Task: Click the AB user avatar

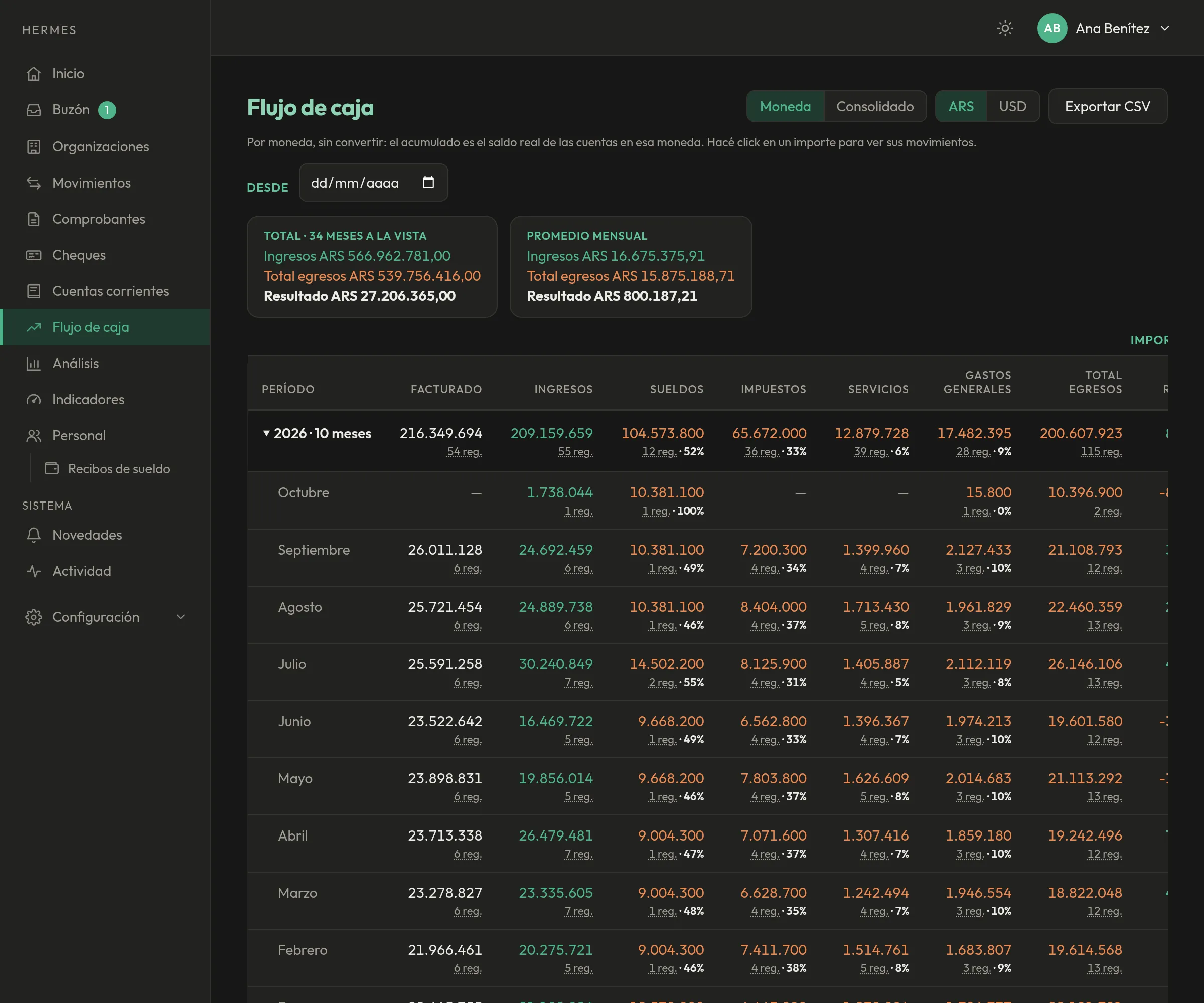Action: [x=1052, y=28]
